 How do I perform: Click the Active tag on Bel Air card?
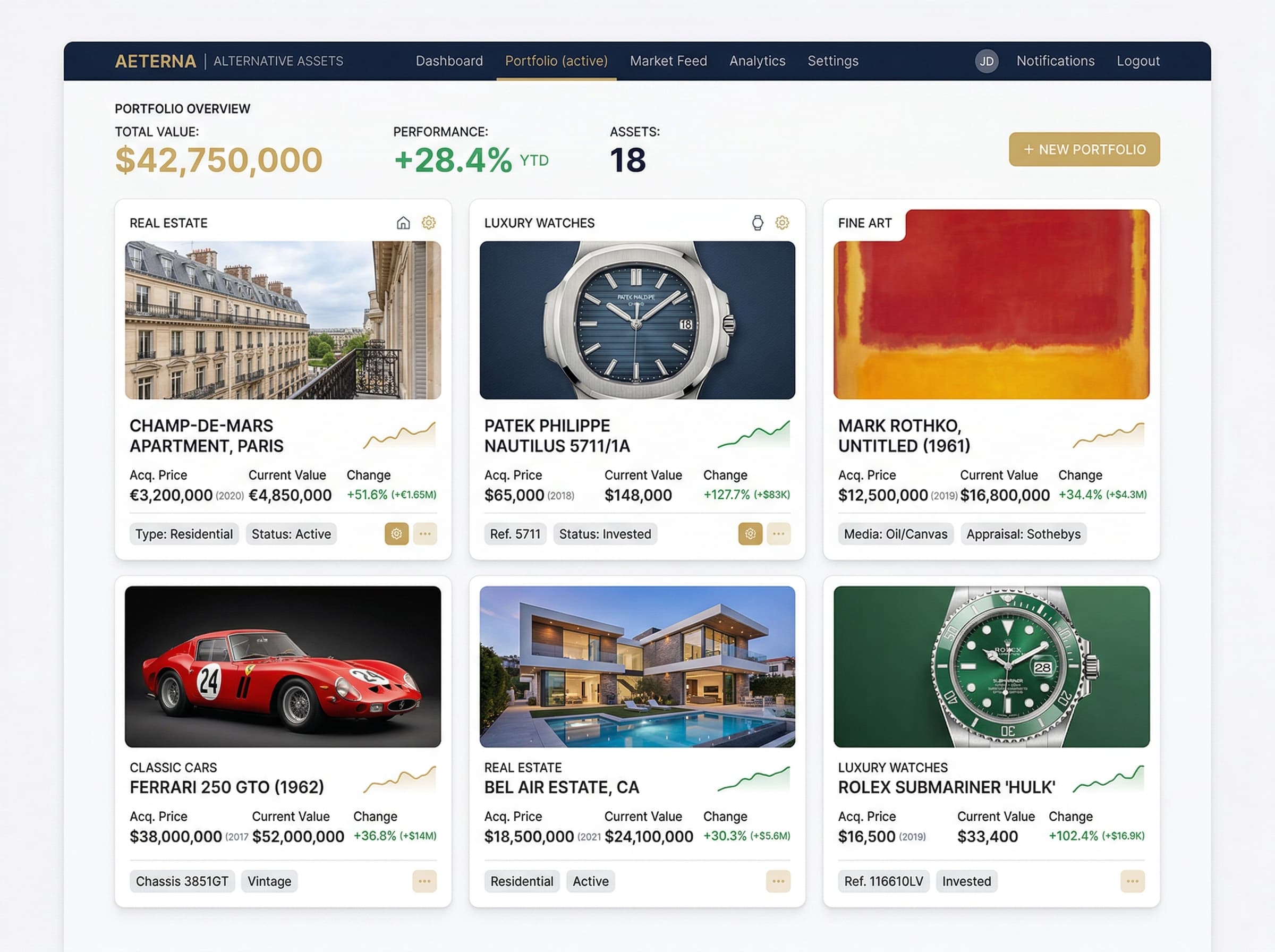click(591, 881)
